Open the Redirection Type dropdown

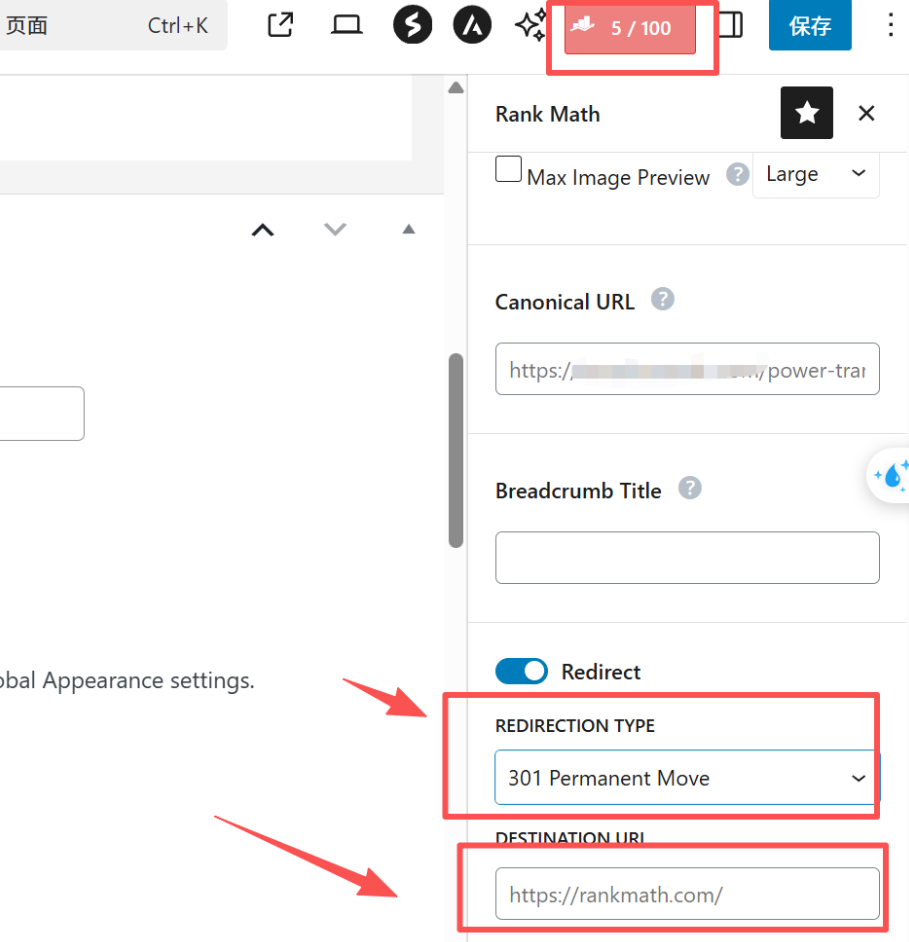click(687, 777)
